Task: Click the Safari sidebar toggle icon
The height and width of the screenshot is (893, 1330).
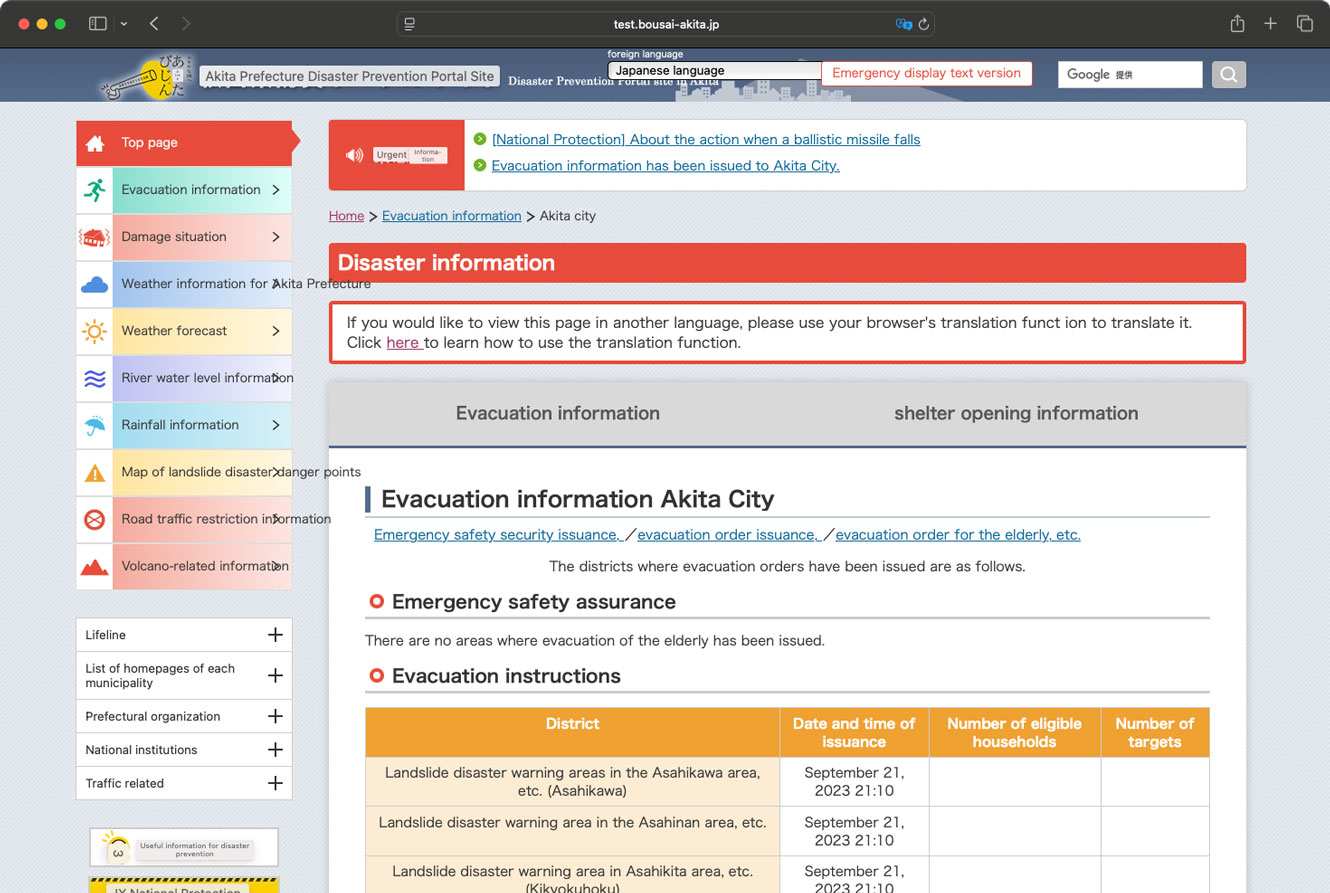Action: coord(98,23)
